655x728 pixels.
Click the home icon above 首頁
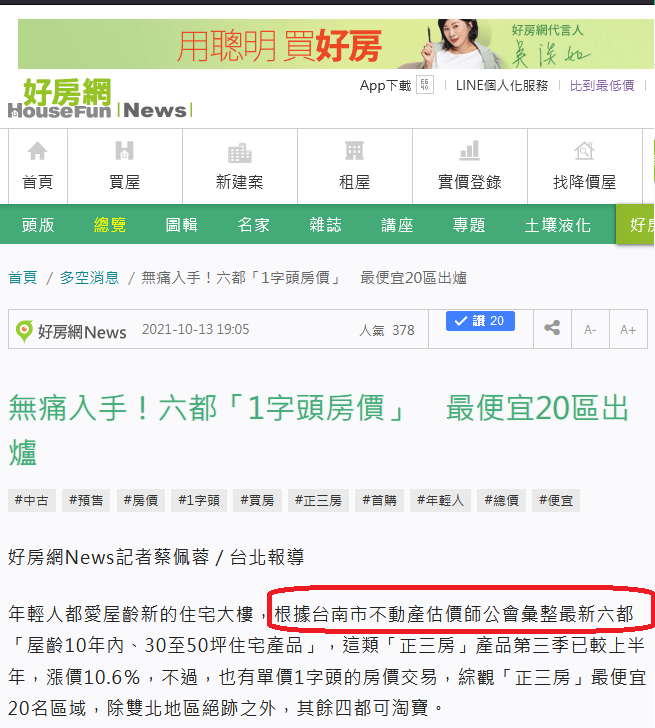click(x=38, y=151)
